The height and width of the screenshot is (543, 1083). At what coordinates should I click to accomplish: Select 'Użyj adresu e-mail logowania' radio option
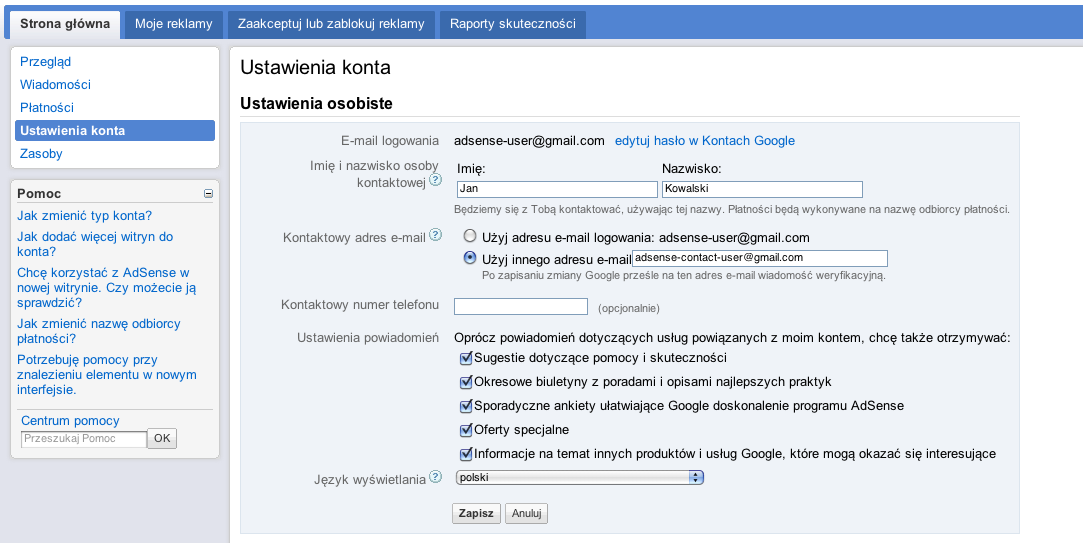469,237
